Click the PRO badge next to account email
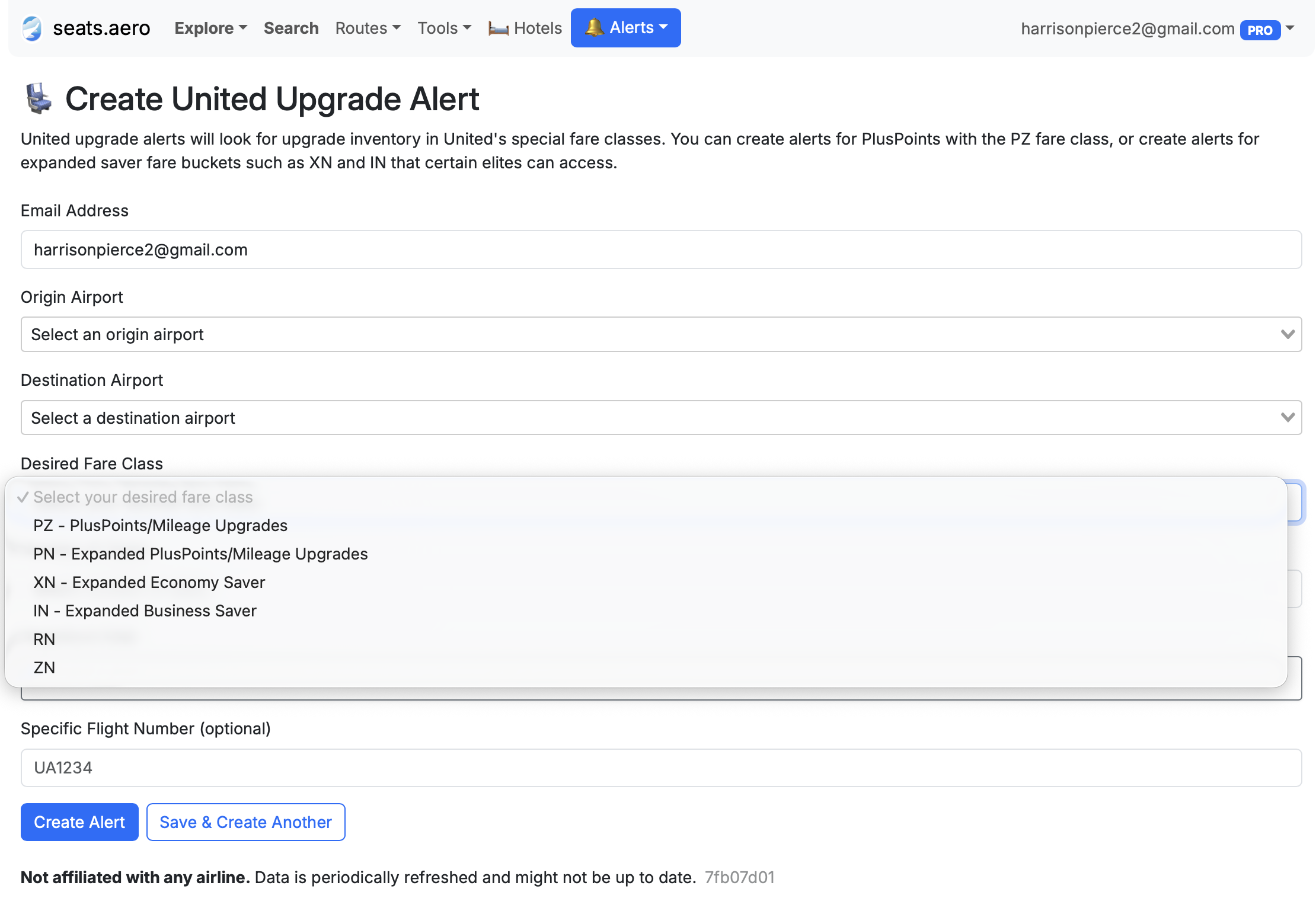Screen dimensions: 1316x908 pyautogui.click(x=1260, y=30)
